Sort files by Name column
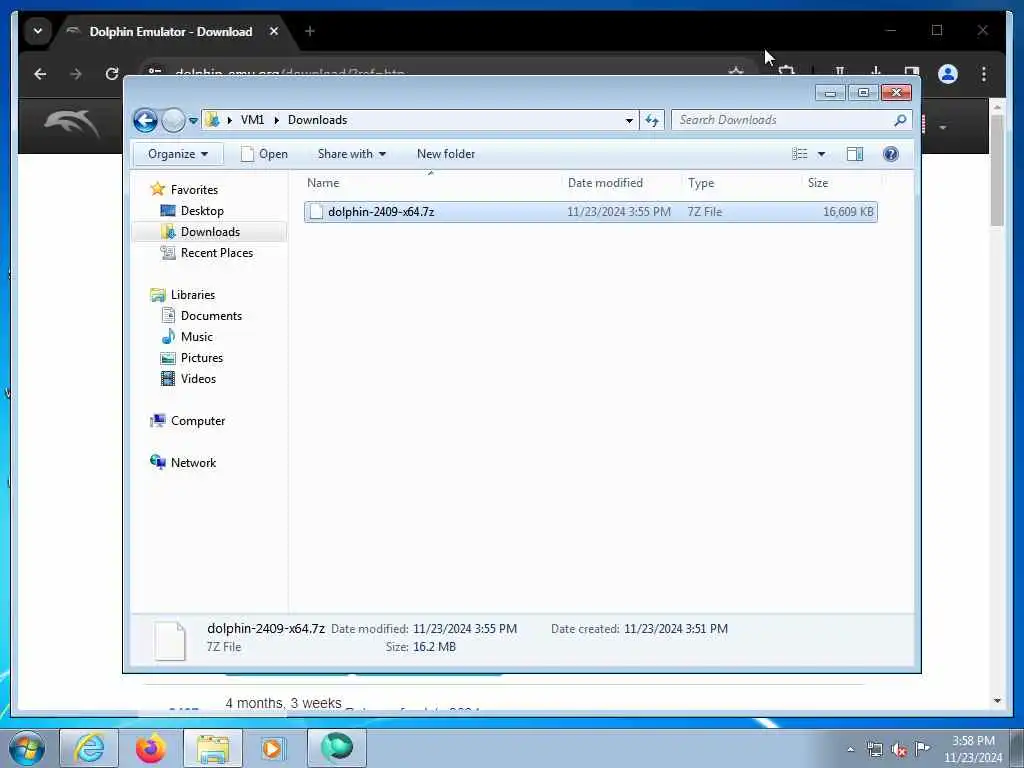The width and height of the screenshot is (1024, 768). pyautogui.click(x=431, y=183)
